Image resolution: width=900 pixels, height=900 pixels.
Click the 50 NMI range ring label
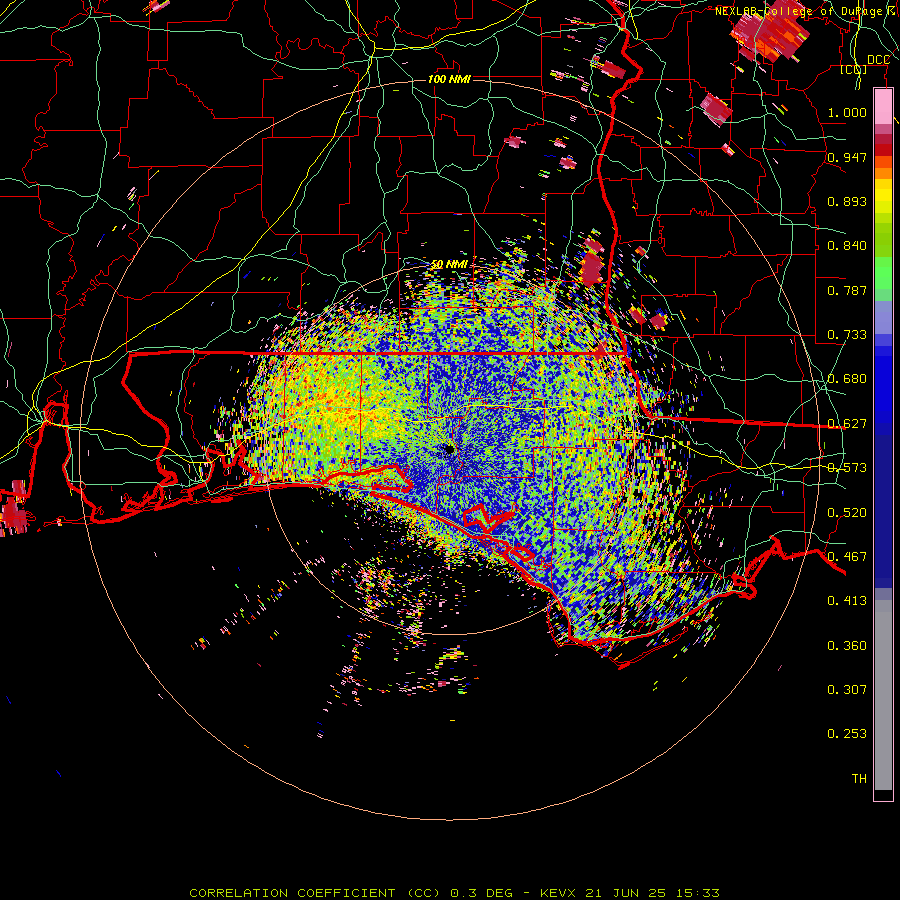(x=449, y=264)
